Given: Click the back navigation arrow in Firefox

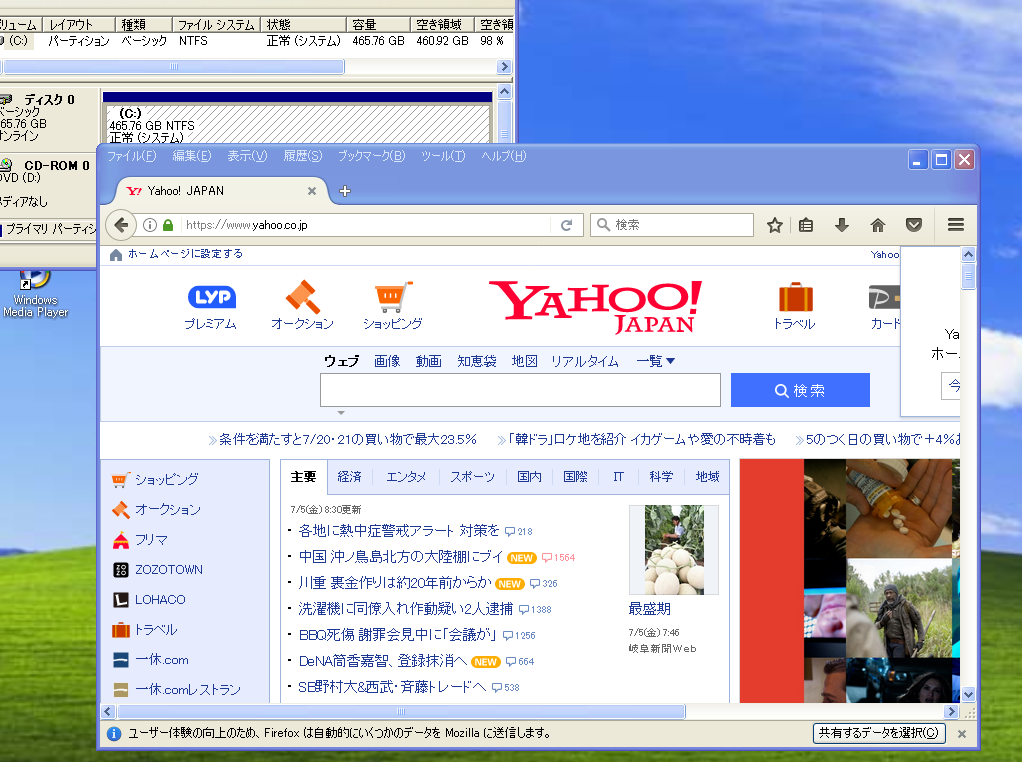Looking at the screenshot, I should click(121, 224).
